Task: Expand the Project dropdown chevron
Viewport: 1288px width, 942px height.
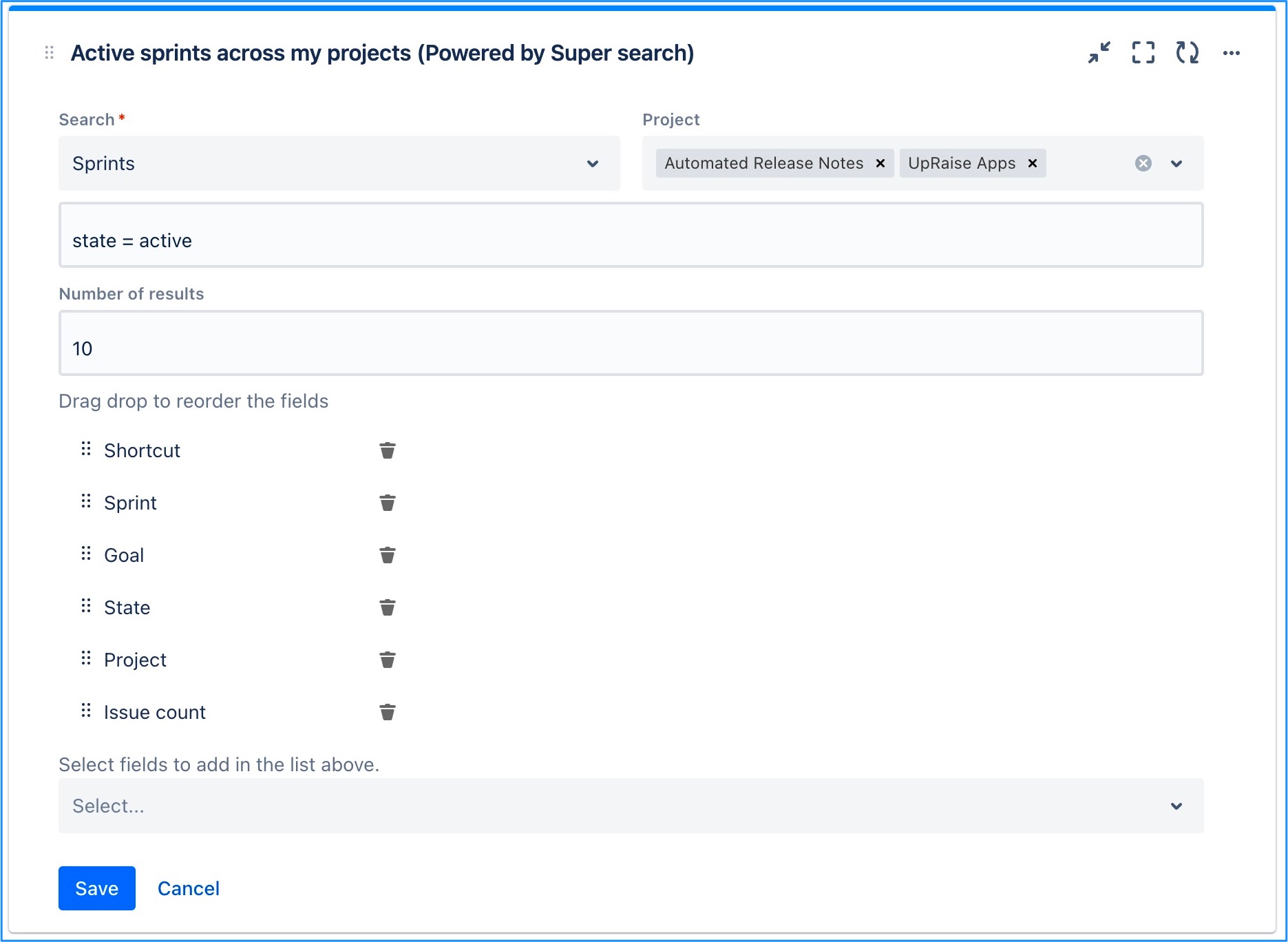Action: tap(1176, 163)
